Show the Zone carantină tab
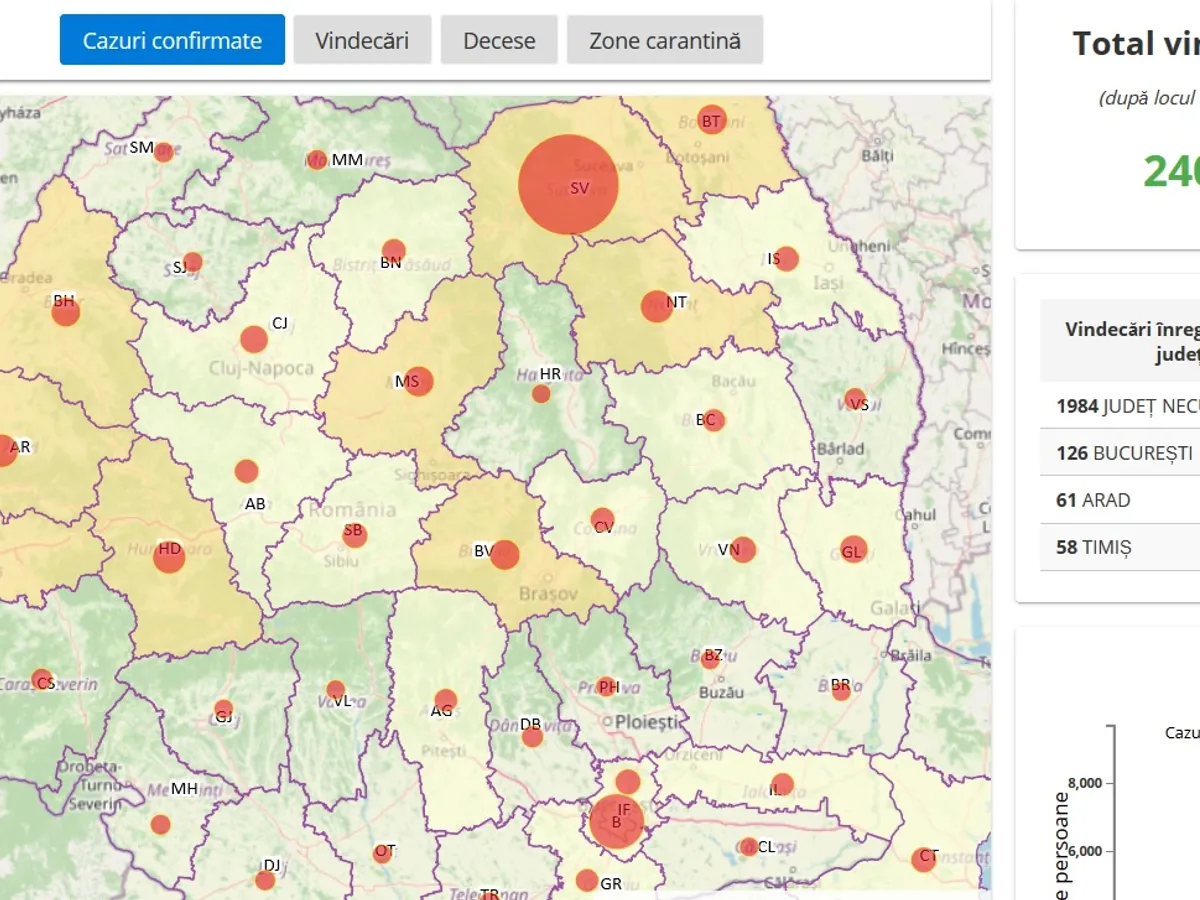Image resolution: width=1200 pixels, height=900 pixels. click(665, 40)
